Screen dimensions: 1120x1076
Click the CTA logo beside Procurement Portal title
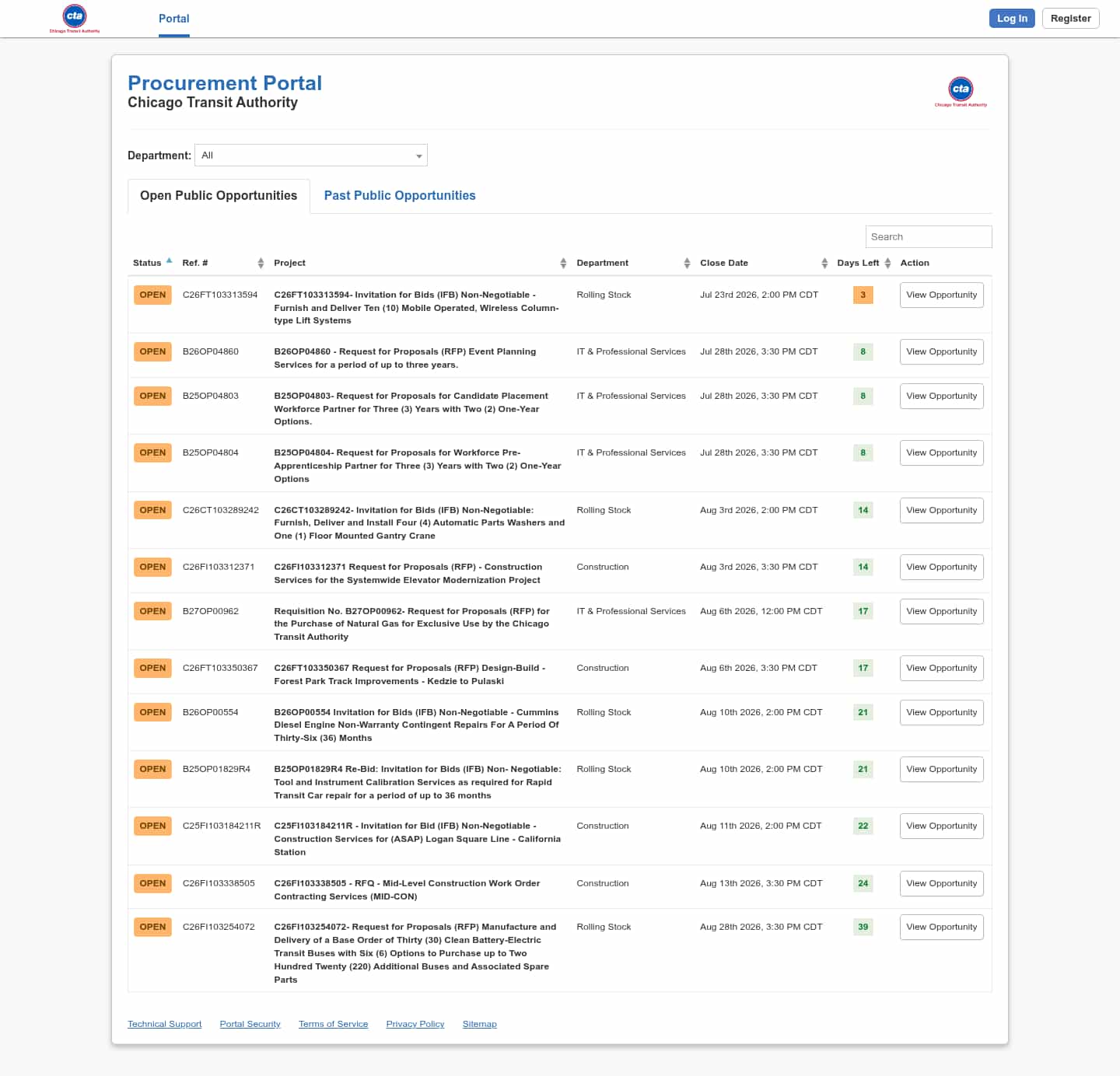[961, 92]
